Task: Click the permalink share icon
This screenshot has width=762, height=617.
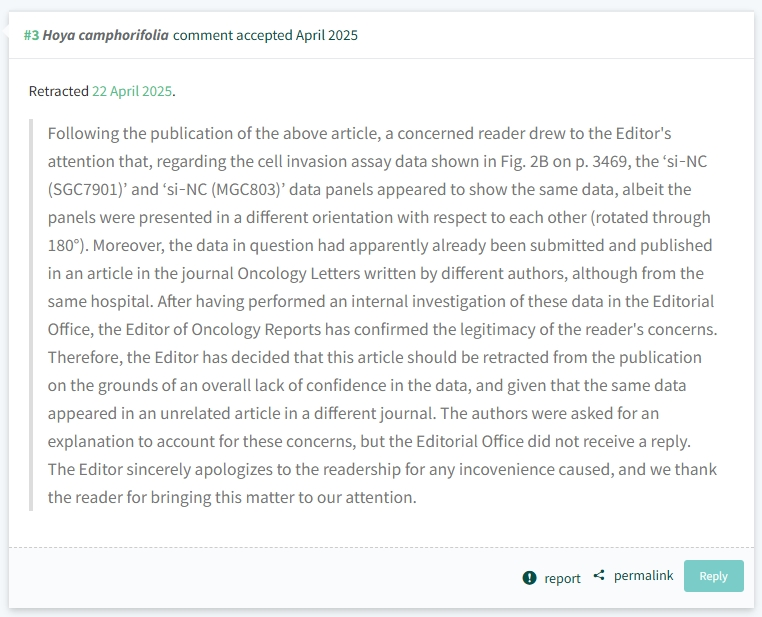Action: pos(599,576)
